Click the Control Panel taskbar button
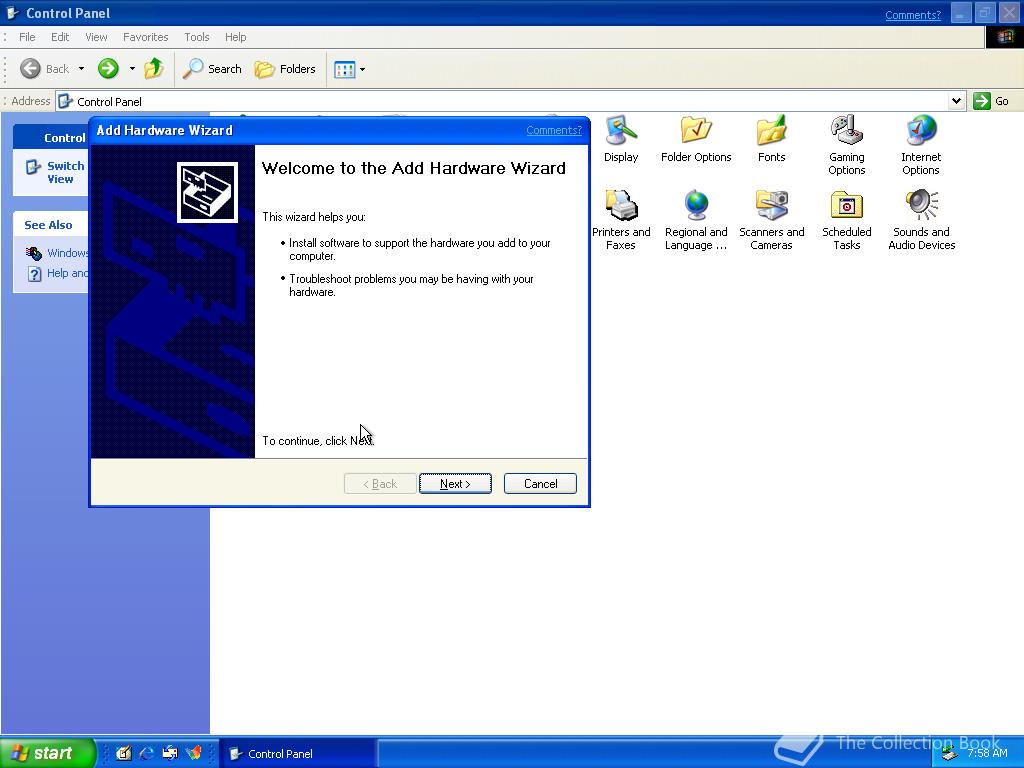Screen dimensions: 1024x768 [297, 754]
